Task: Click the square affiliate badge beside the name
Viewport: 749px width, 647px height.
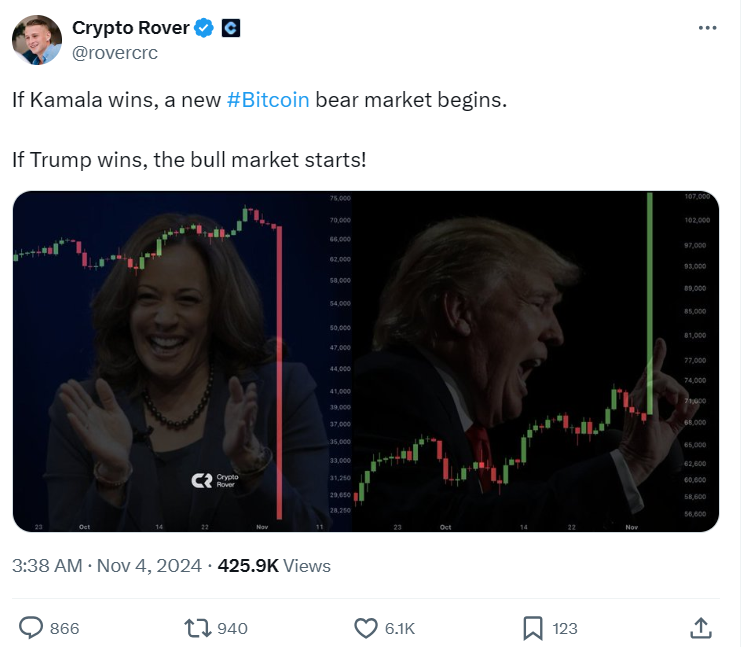Action: (x=230, y=28)
